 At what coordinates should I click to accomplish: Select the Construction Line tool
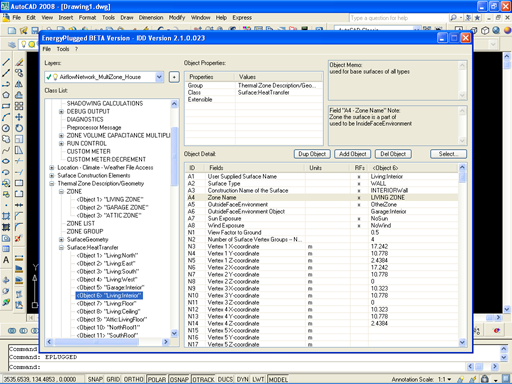[6, 73]
